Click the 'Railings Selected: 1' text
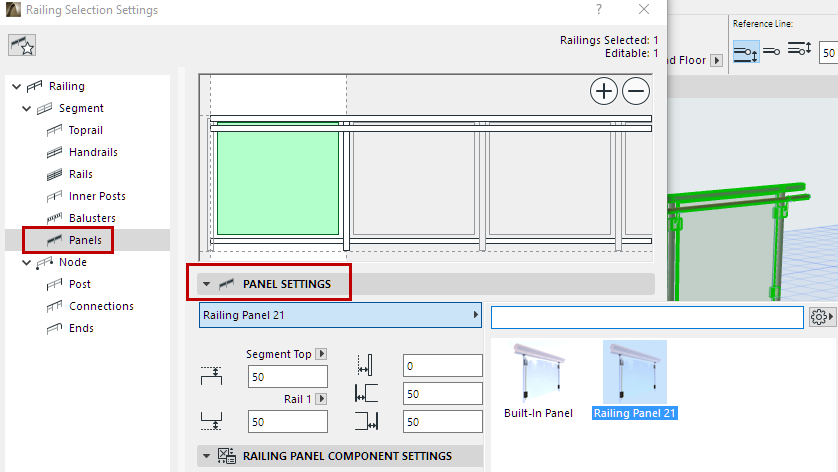 609,40
